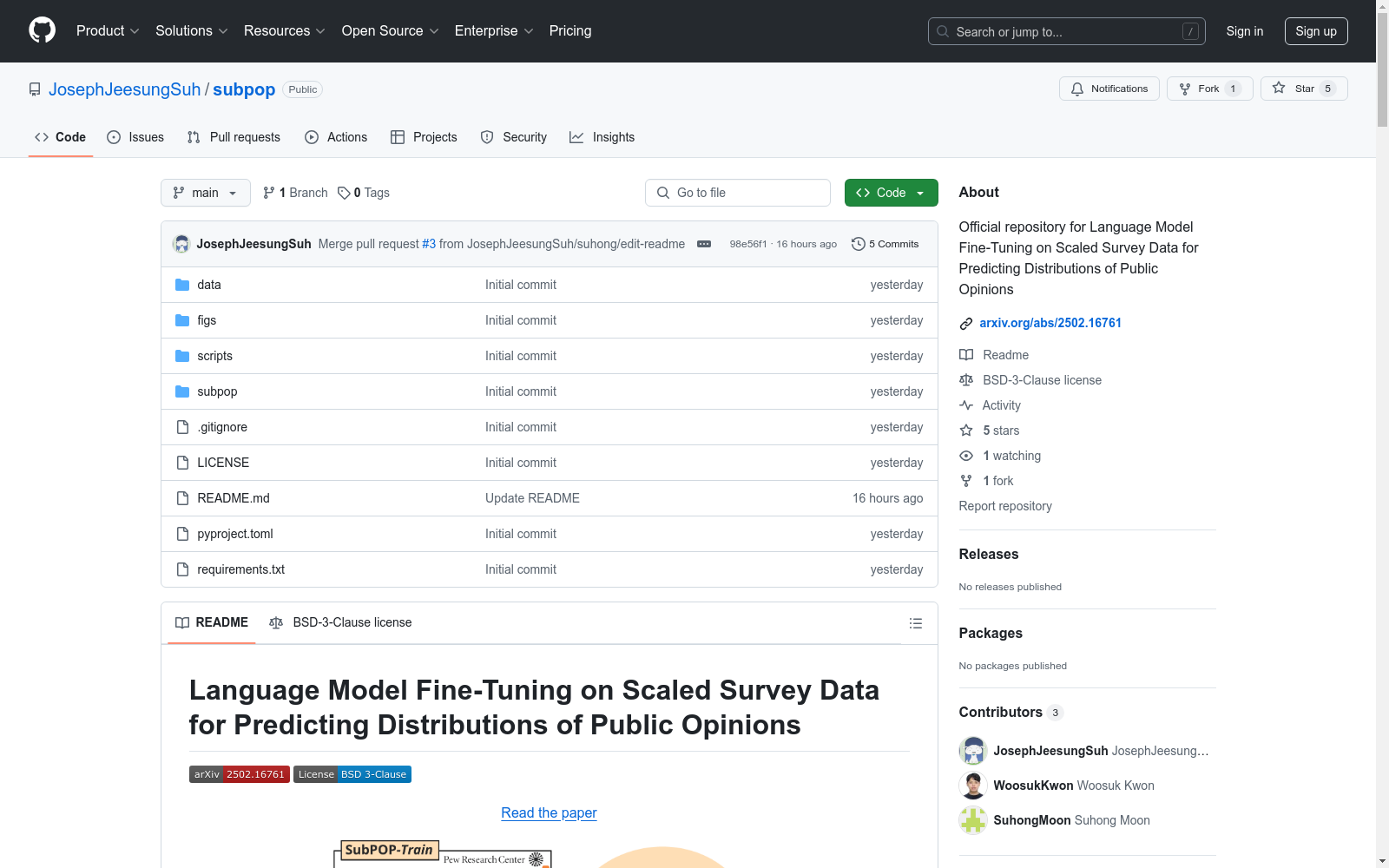
Task: Click the README.md file icon
Action: pos(182,498)
